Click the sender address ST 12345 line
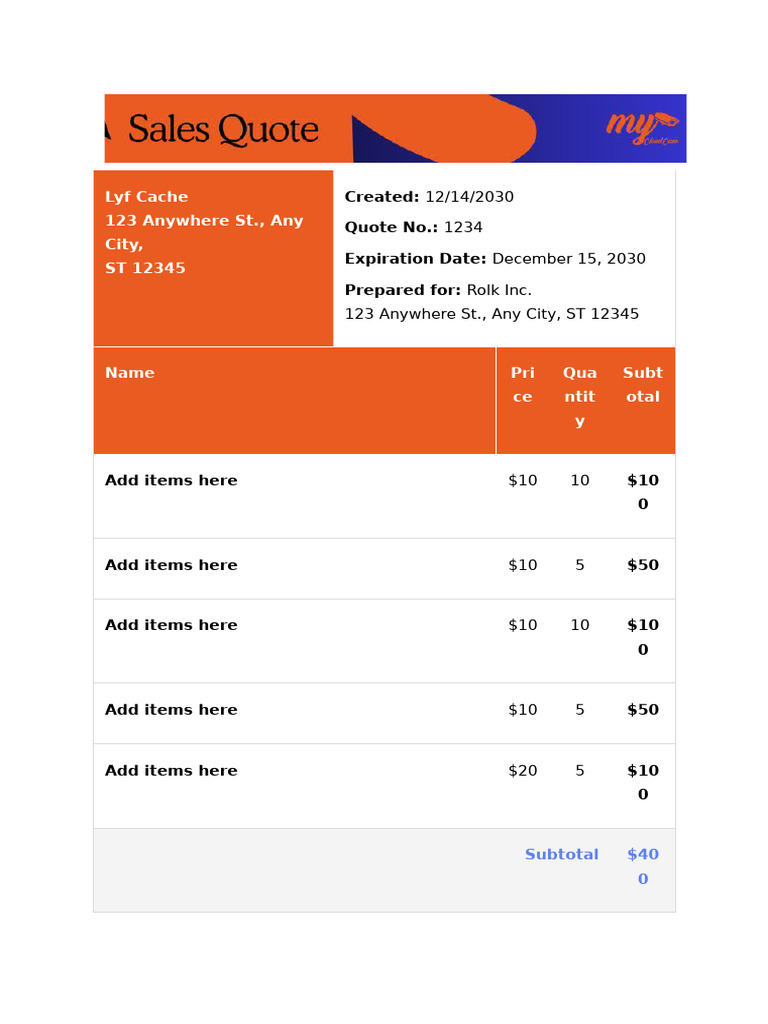Image resolution: width=768 pixels, height=1024 pixels. point(145,268)
